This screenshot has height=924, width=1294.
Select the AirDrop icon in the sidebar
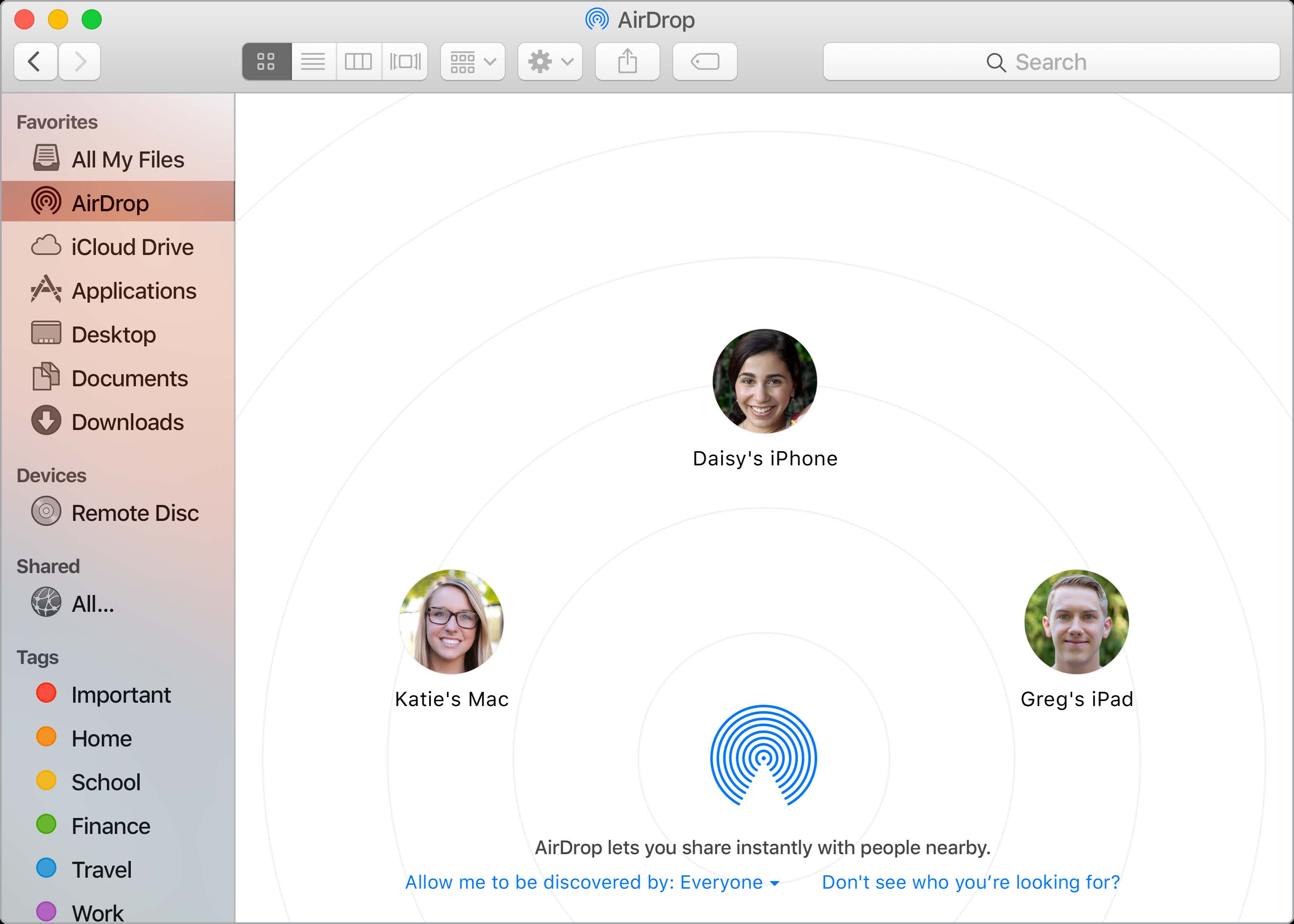[x=46, y=202]
